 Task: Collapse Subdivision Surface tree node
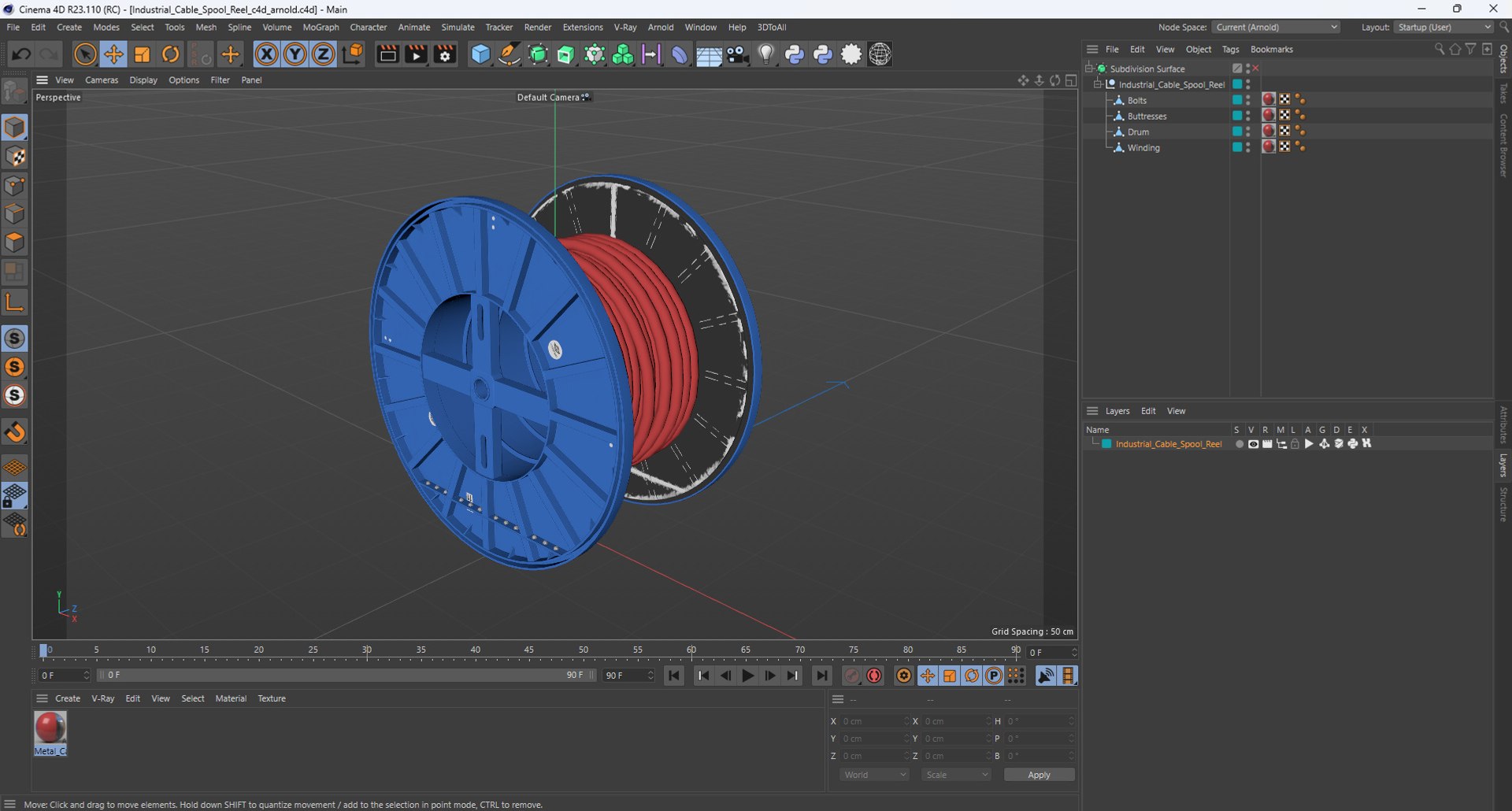tap(1089, 69)
